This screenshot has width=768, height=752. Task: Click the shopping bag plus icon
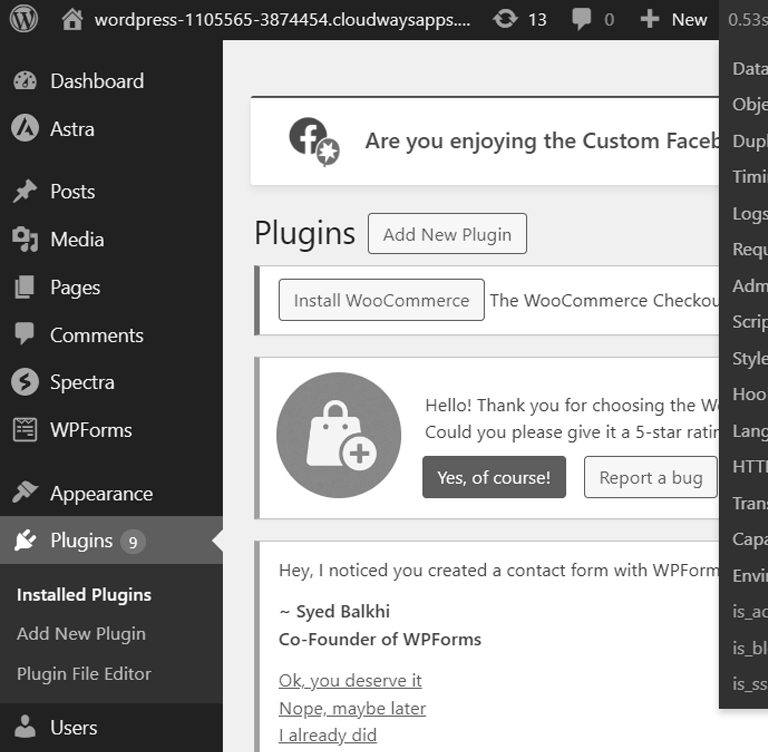pyautogui.click(x=339, y=435)
